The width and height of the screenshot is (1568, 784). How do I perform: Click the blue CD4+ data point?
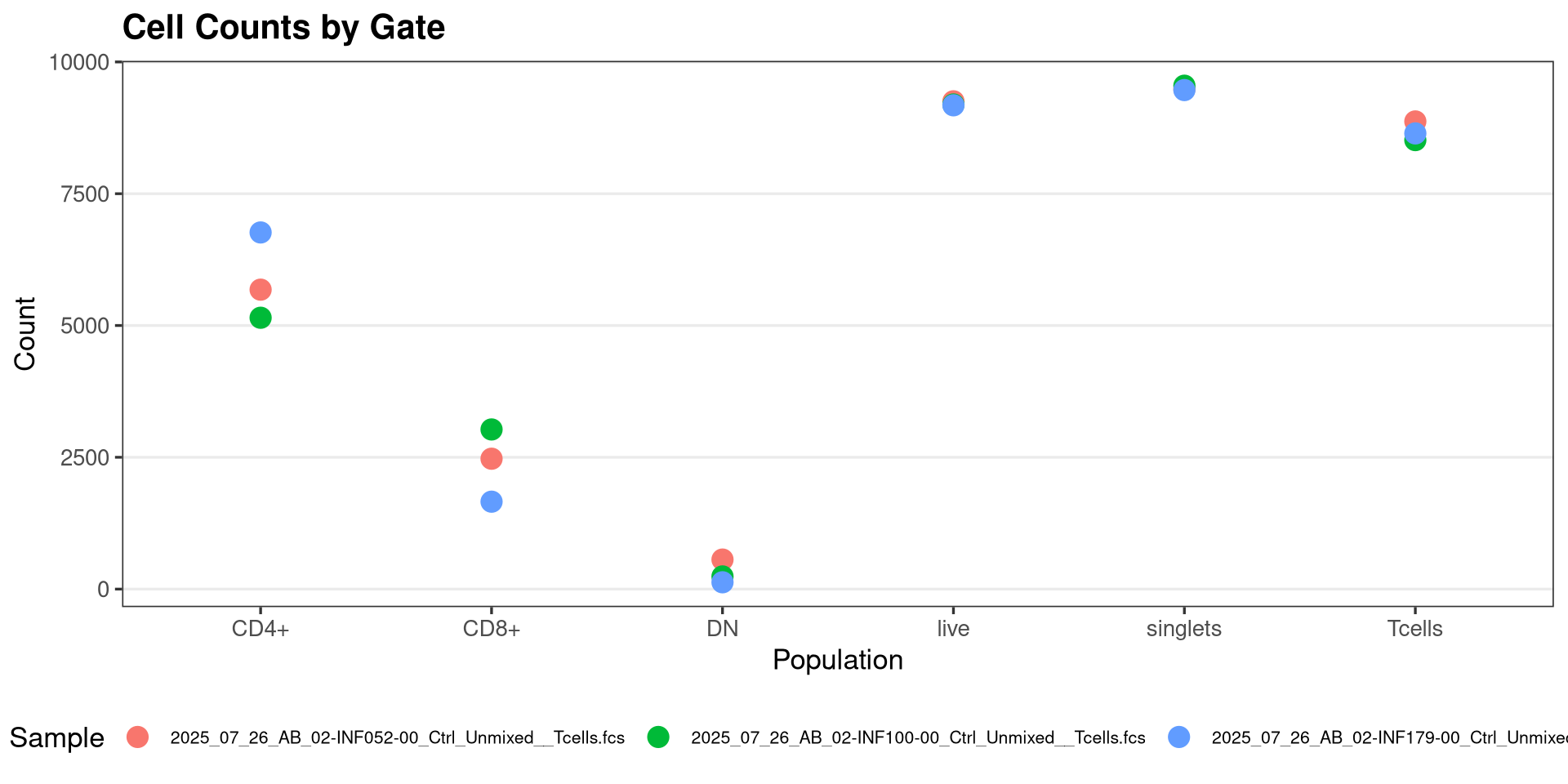click(x=261, y=233)
